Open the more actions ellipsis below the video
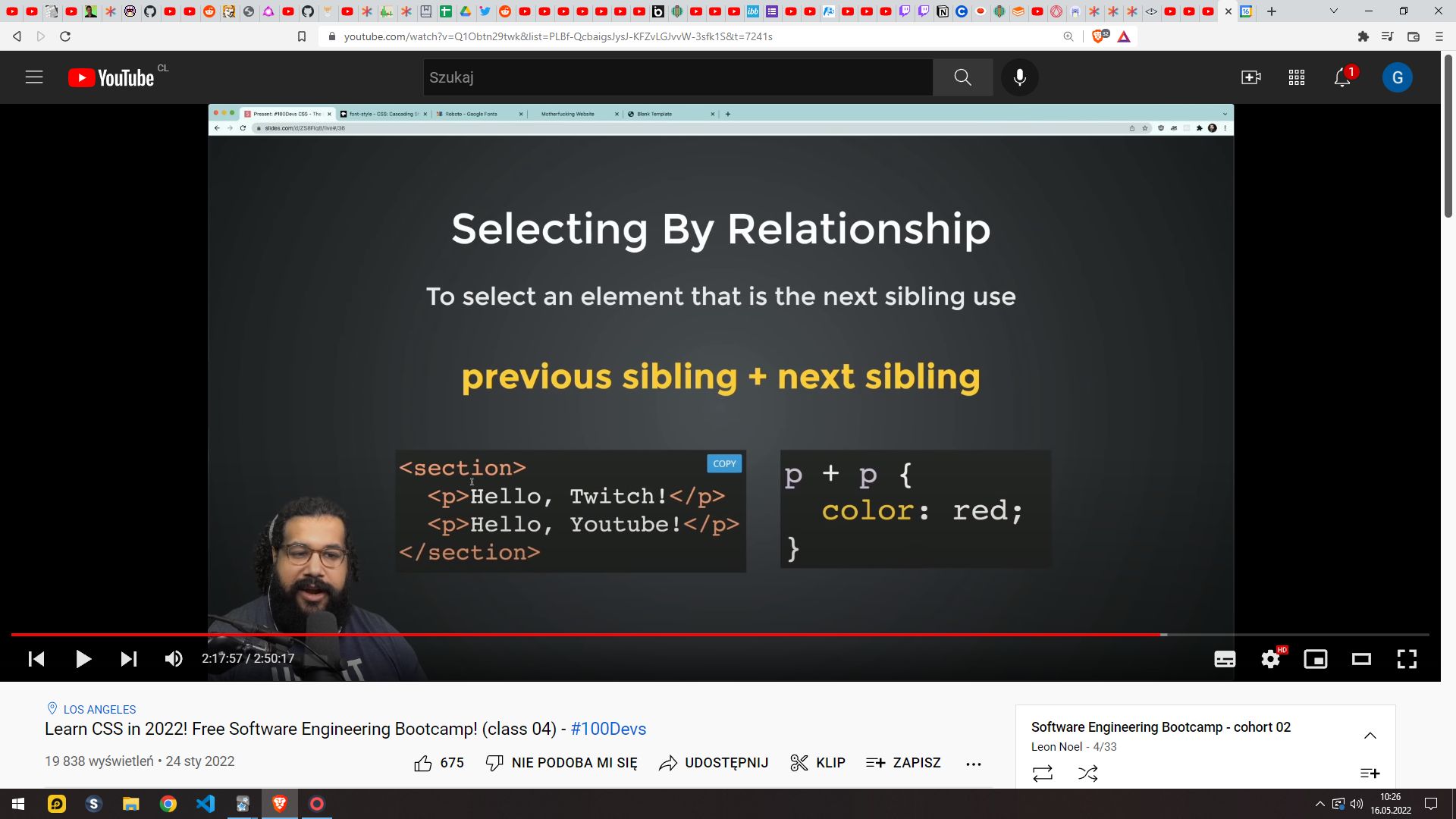 coord(974,764)
